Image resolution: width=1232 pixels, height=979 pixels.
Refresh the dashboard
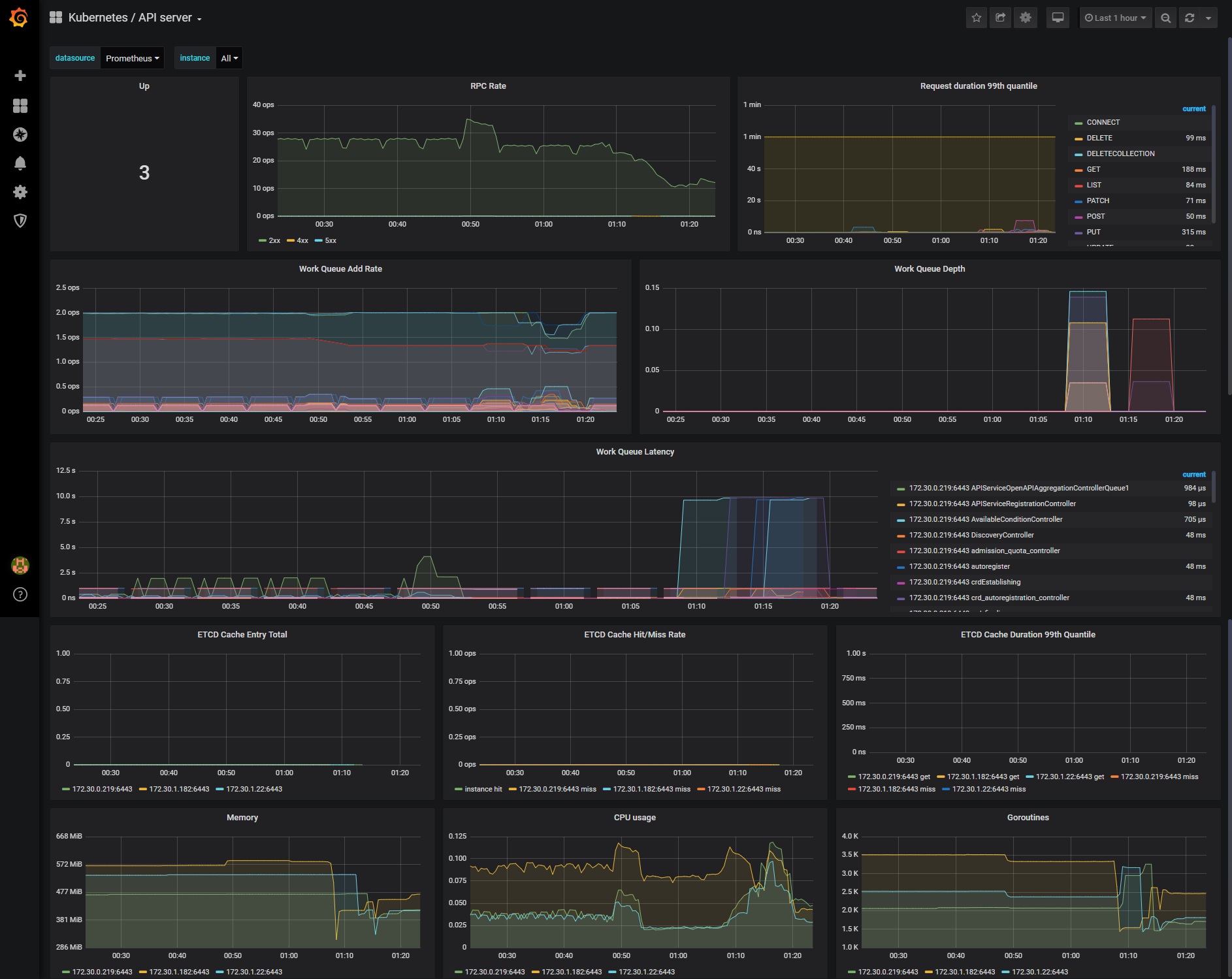pyautogui.click(x=1190, y=18)
